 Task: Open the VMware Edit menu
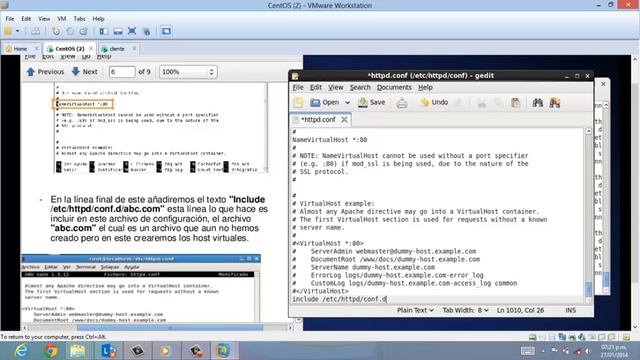[26, 19]
